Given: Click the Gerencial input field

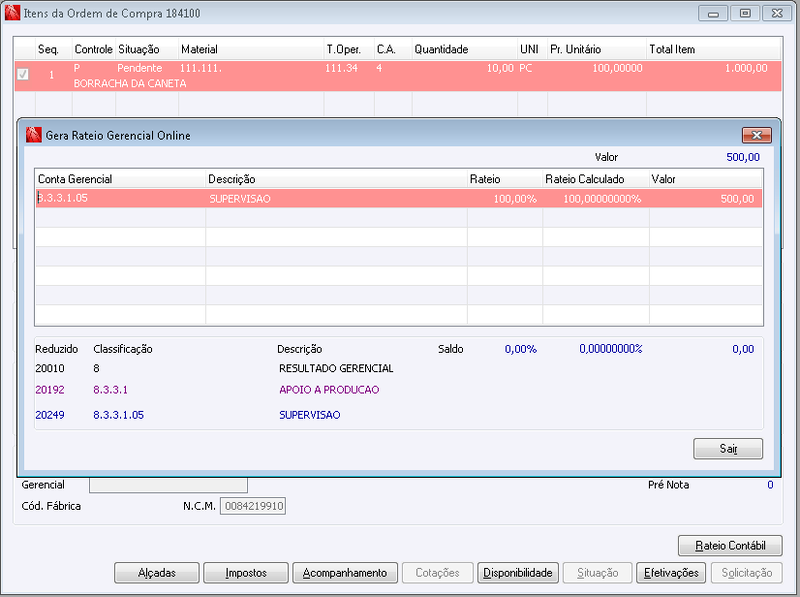Looking at the screenshot, I should (168, 485).
